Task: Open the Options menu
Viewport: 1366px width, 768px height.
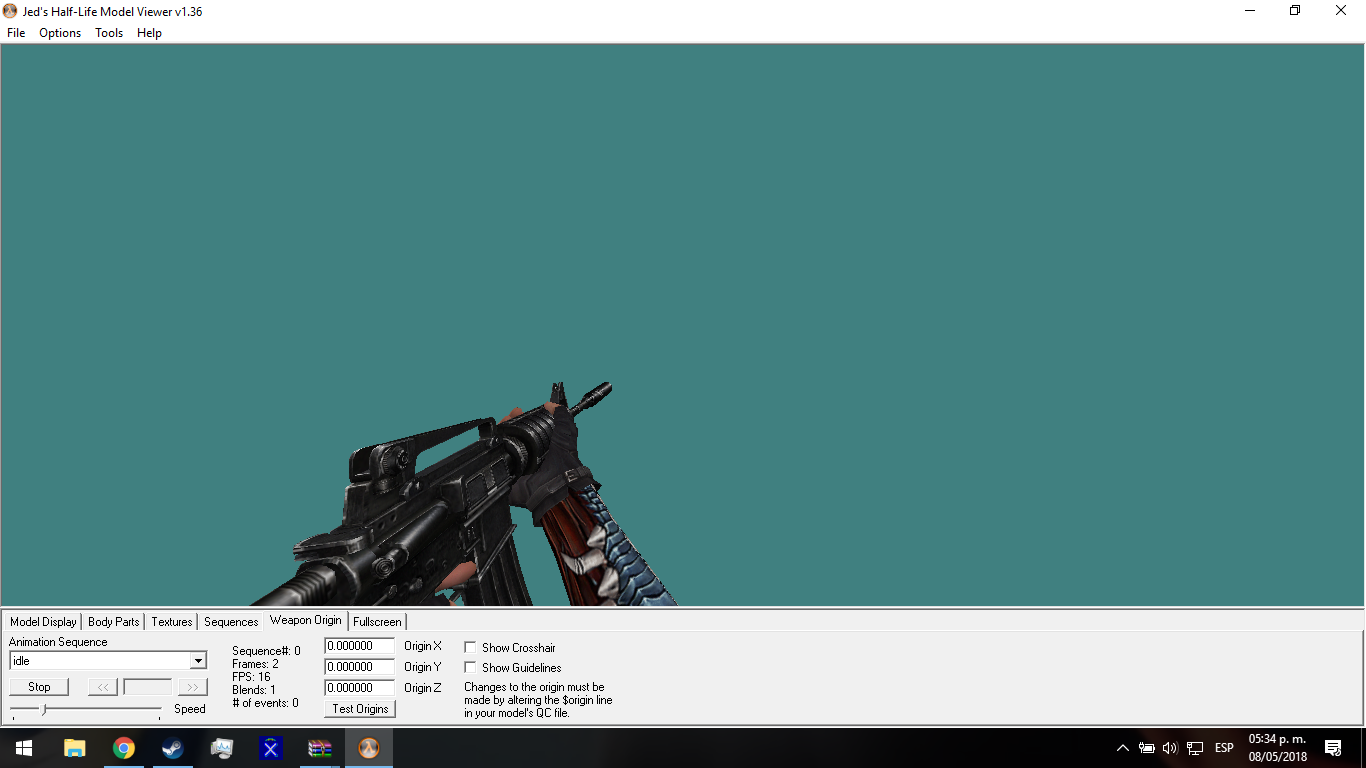Action: (x=60, y=33)
